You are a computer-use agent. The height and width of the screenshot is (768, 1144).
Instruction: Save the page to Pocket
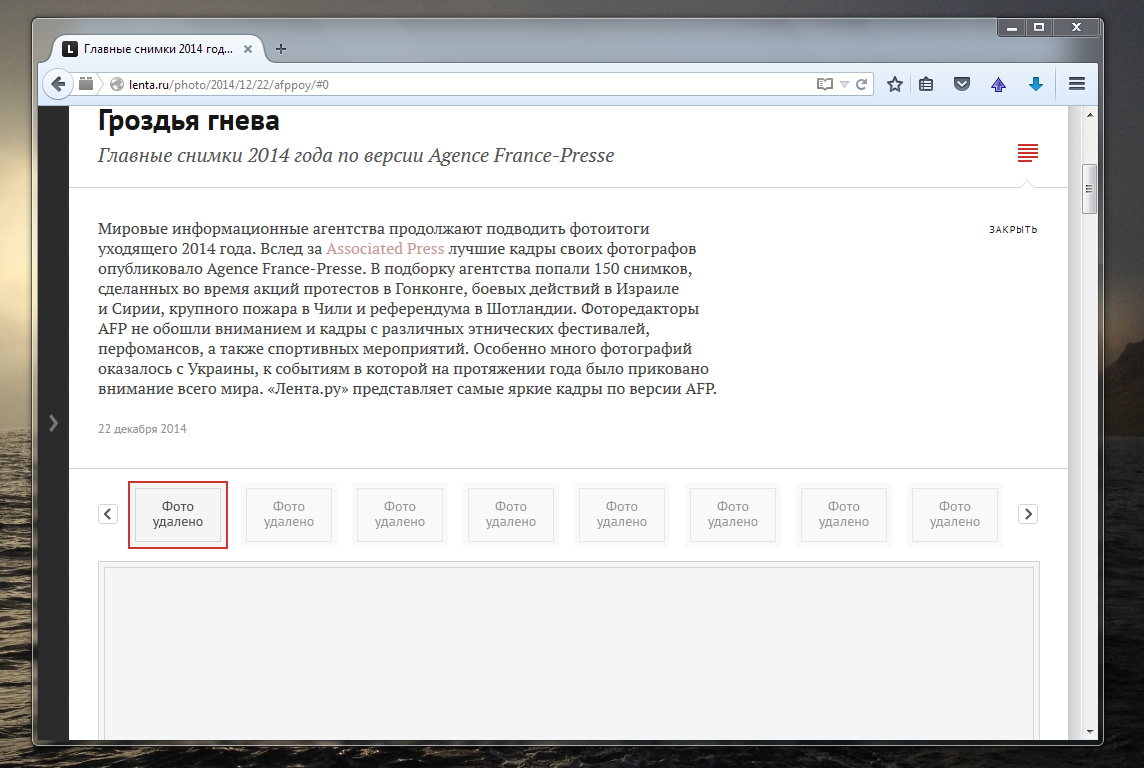click(x=962, y=84)
